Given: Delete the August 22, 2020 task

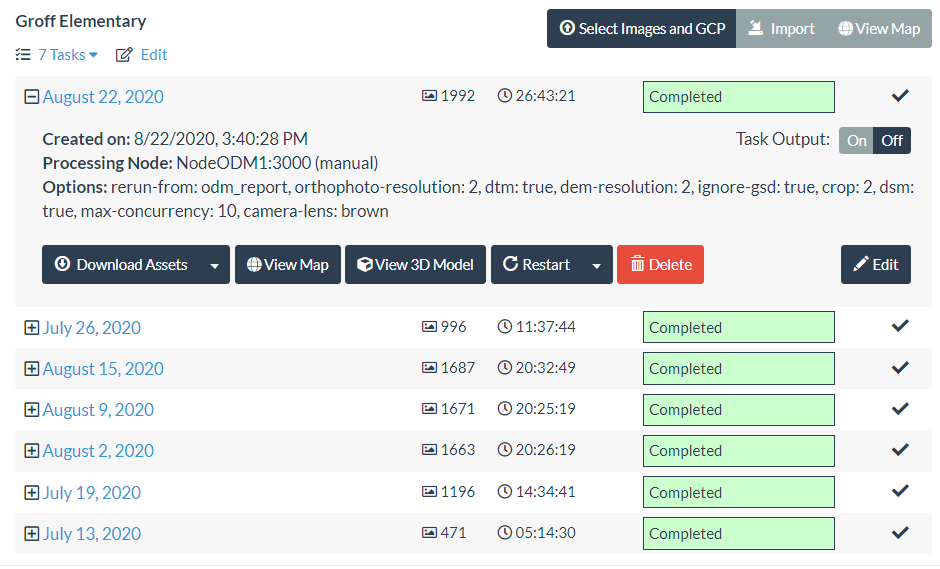Looking at the screenshot, I should 660,265.
